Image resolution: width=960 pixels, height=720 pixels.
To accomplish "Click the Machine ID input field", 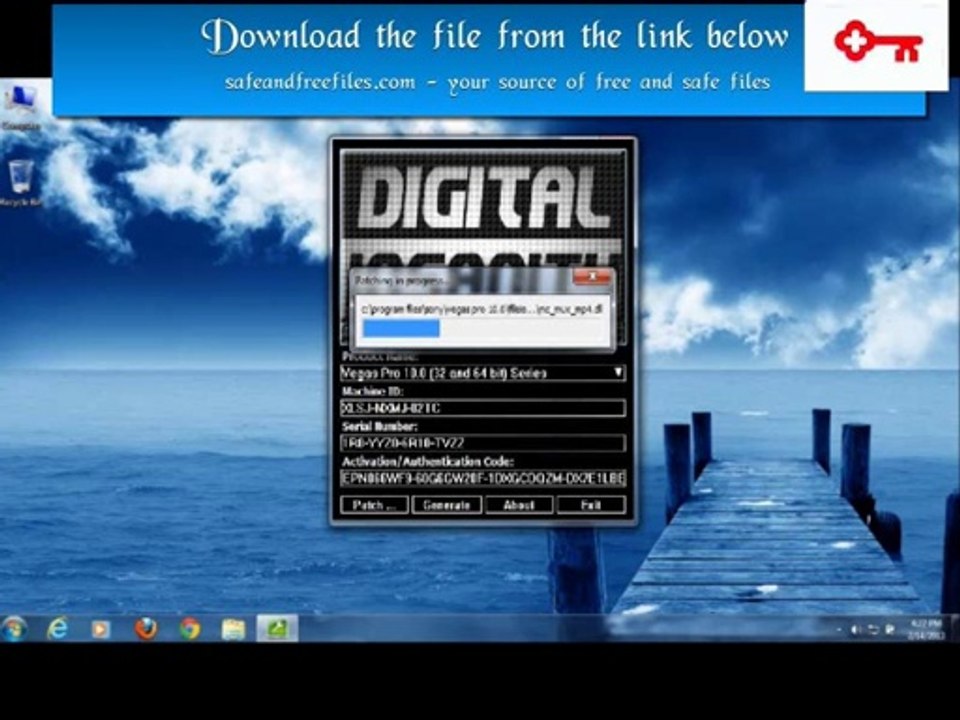I will [x=482, y=408].
